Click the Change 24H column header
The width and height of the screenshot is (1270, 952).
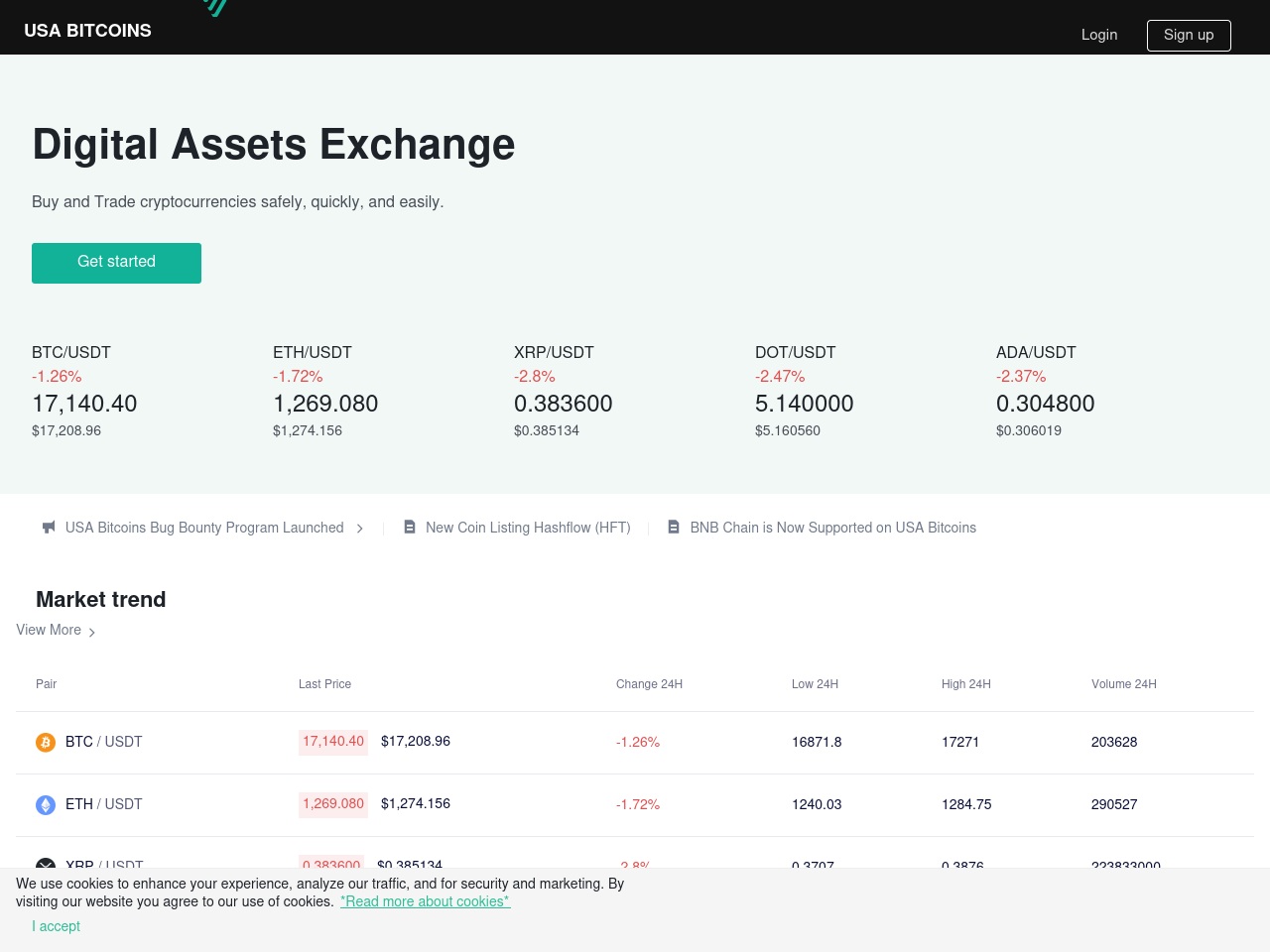tap(649, 684)
